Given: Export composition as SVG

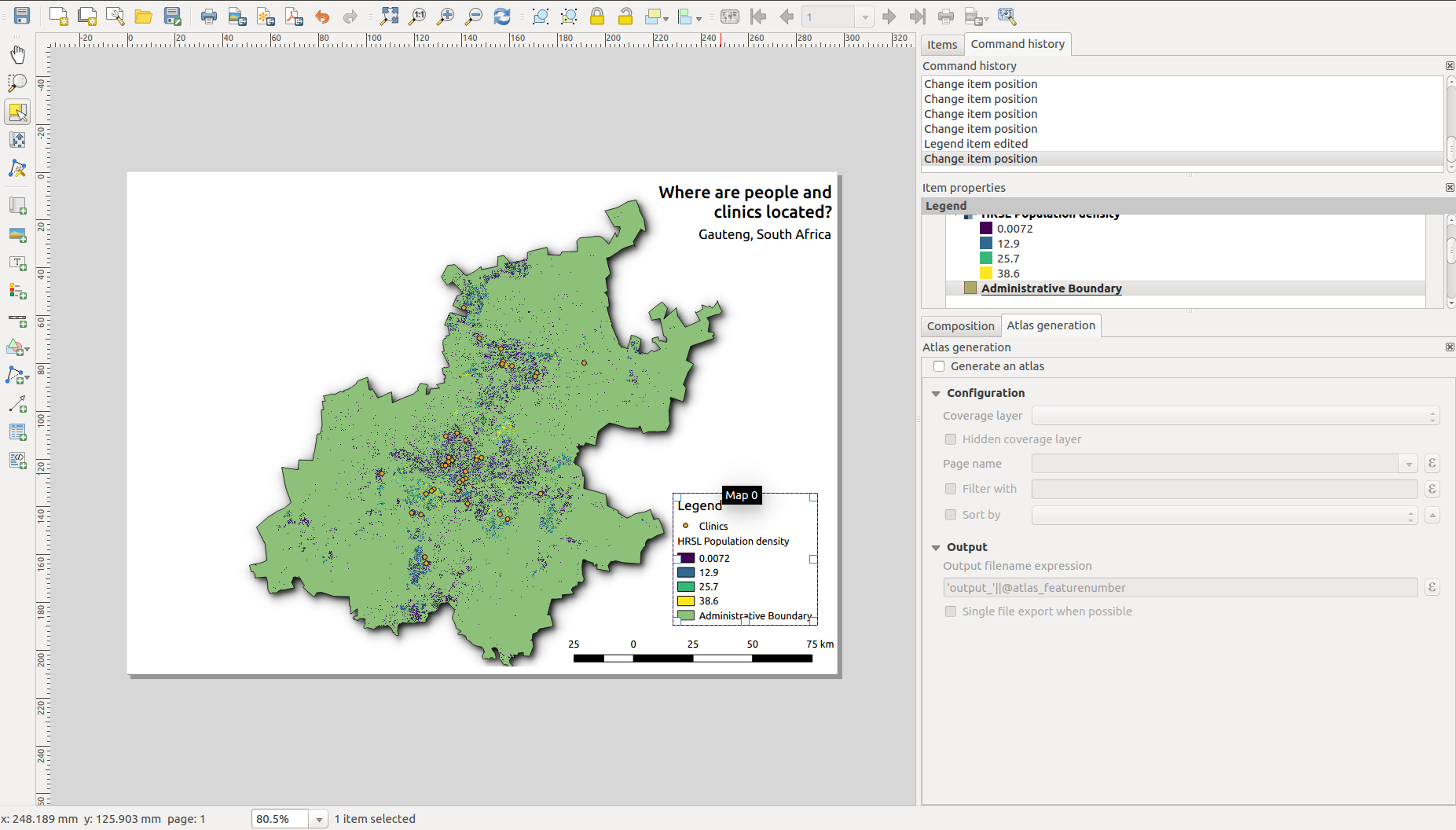Looking at the screenshot, I should [266, 16].
